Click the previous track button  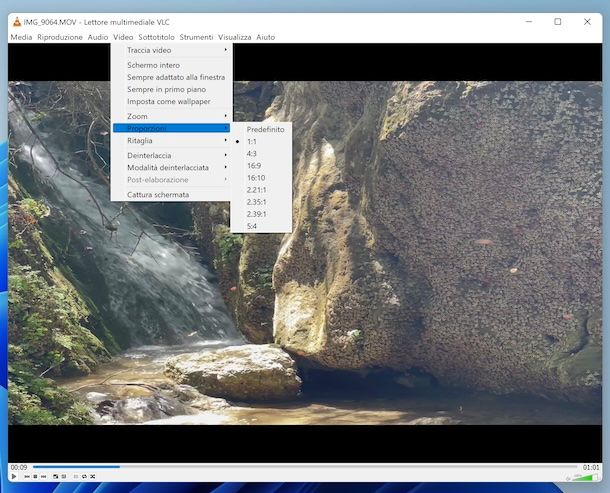pos(27,476)
